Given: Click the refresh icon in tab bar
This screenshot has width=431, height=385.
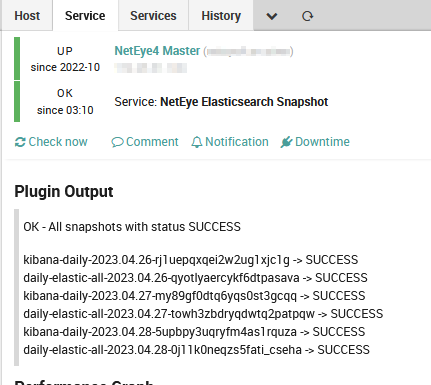Looking at the screenshot, I should (x=307, y=16).
